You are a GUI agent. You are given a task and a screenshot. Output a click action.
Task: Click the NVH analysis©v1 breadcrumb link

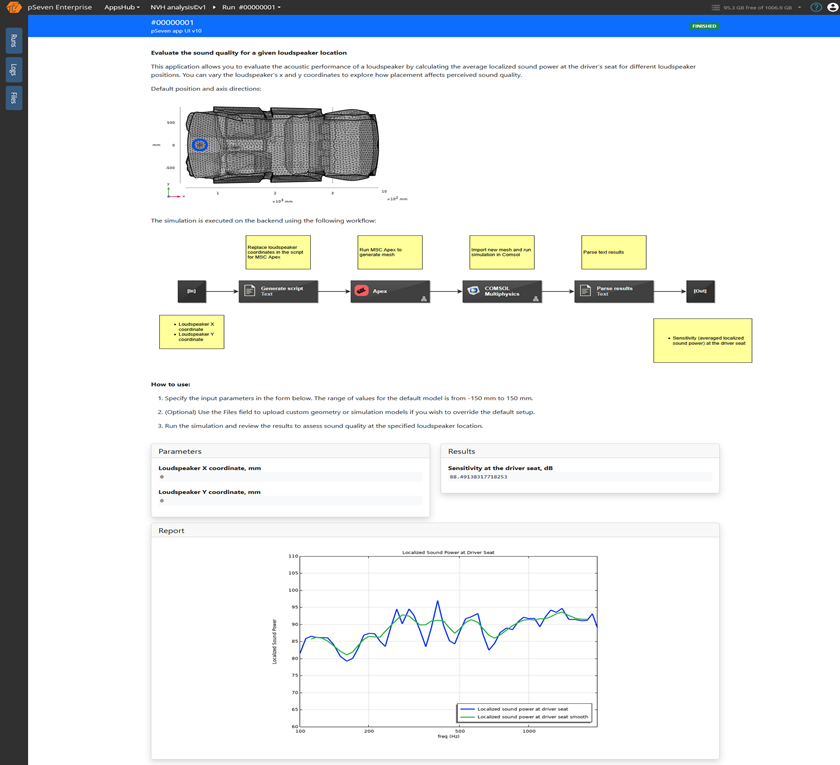(178, 7)
